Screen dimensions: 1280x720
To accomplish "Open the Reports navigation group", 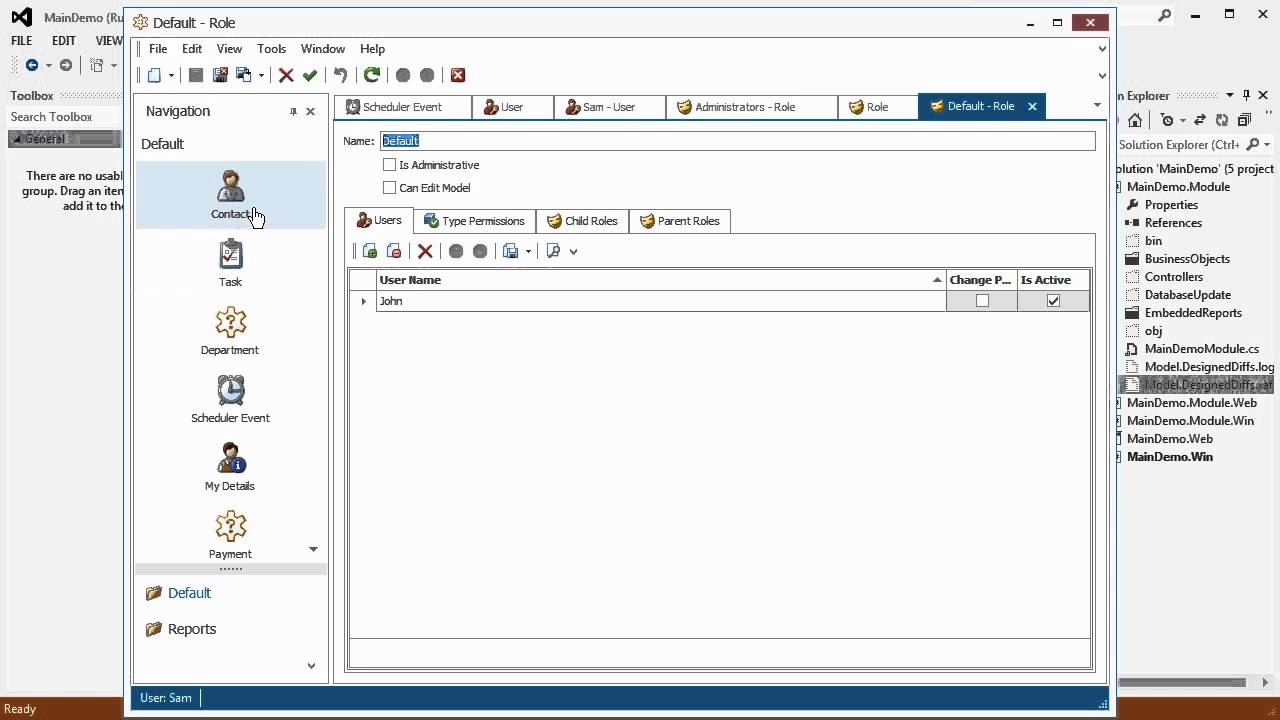I will point(192,629).
